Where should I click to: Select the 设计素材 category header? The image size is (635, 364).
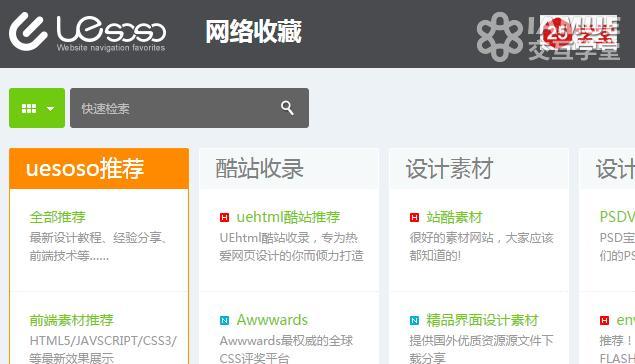coord(479,168)
